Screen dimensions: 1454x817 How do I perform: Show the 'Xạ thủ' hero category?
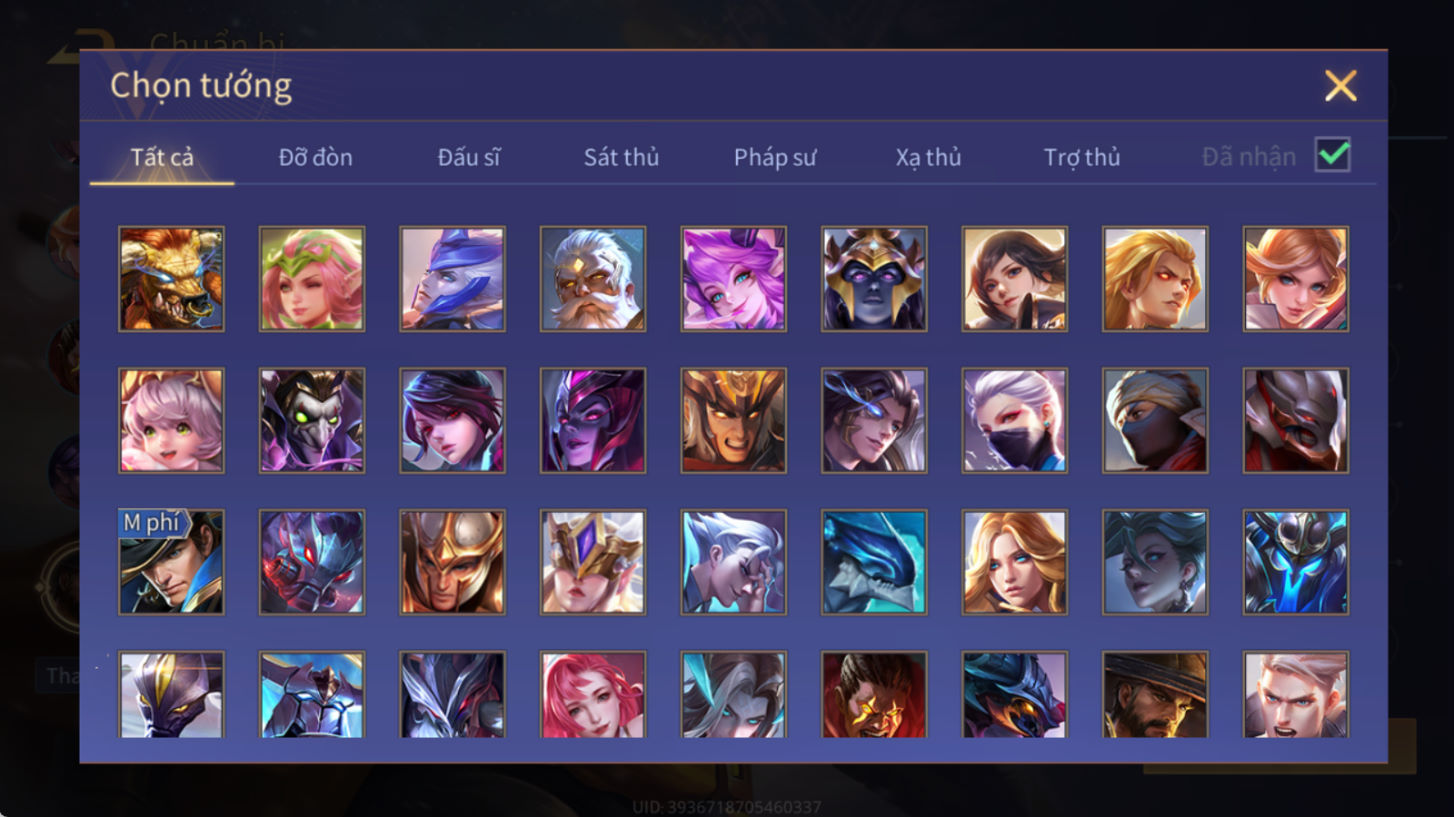click(x=928, y=157)
